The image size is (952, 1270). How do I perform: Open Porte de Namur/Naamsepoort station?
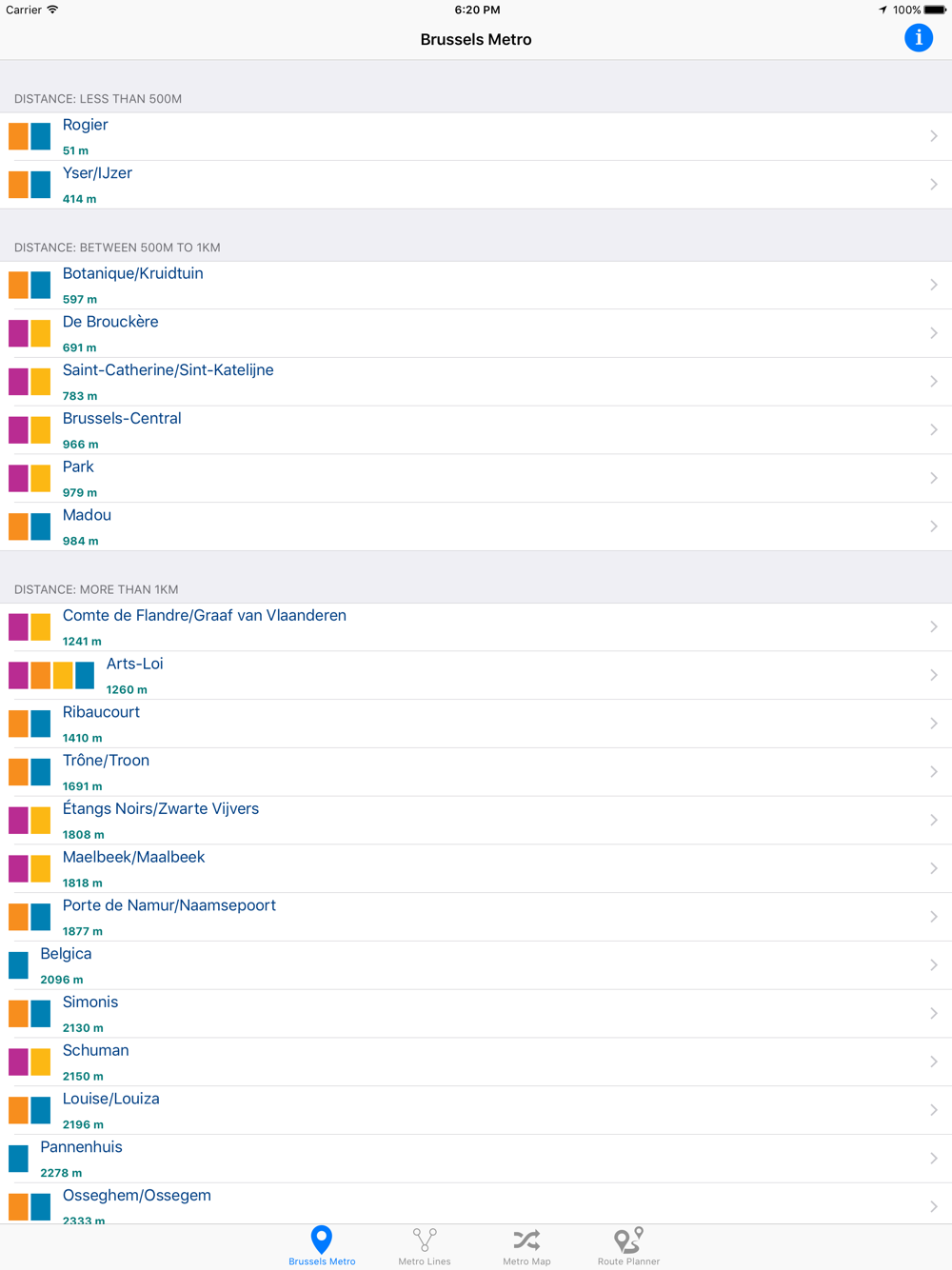tap(476, 917)
